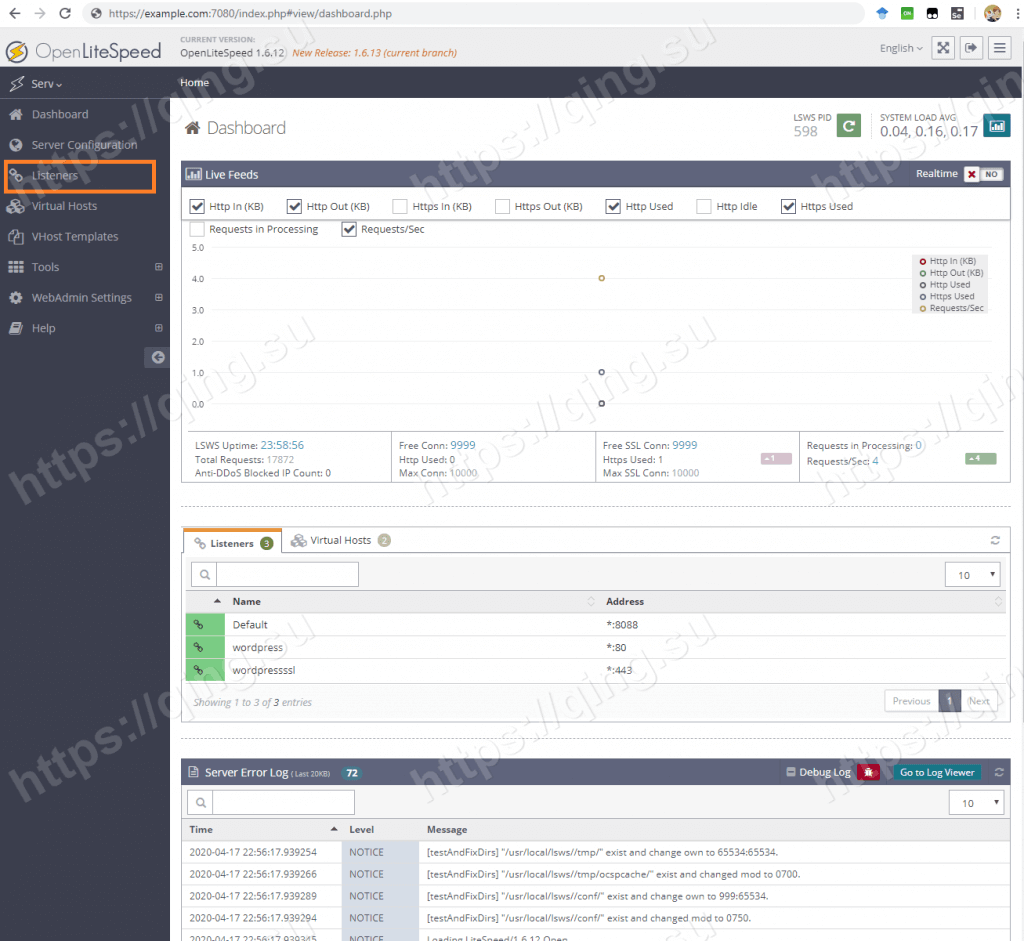
Task: Click the New Release 1.6.13 link
Action: tap(374, 53)
